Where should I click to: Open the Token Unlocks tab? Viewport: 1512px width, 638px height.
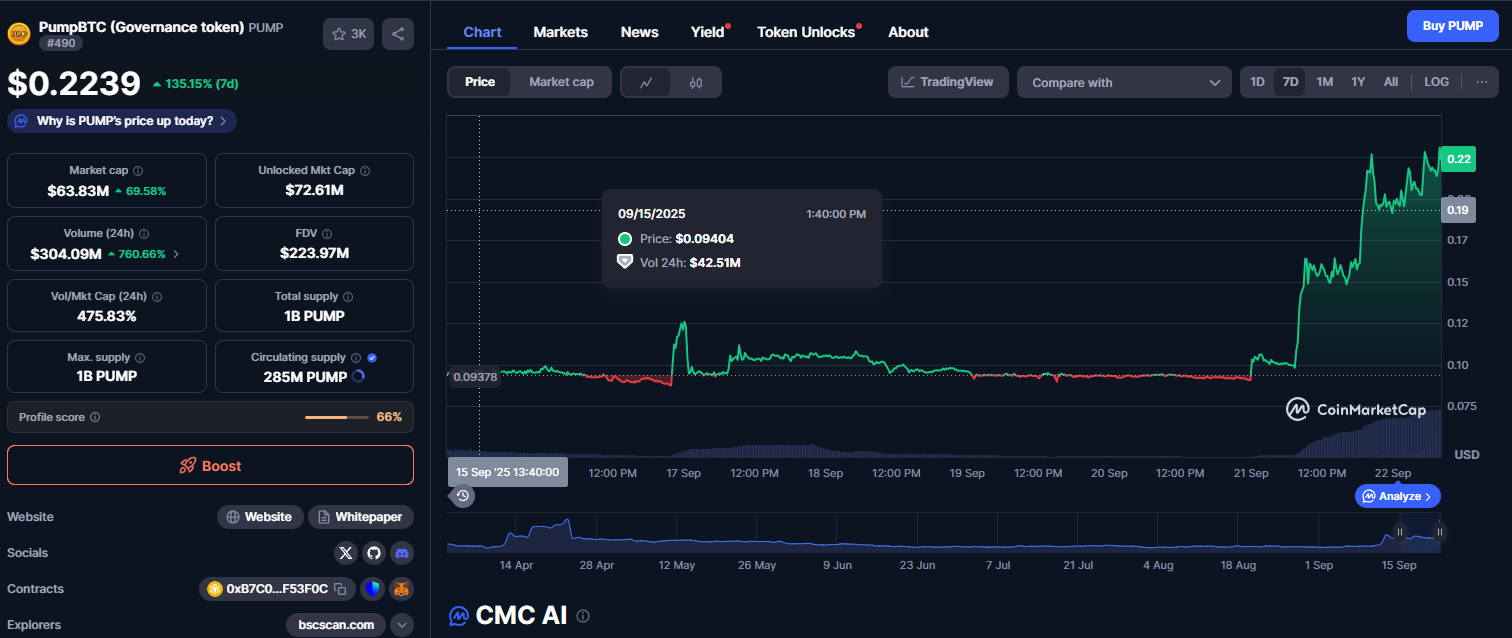pos(806,32)
